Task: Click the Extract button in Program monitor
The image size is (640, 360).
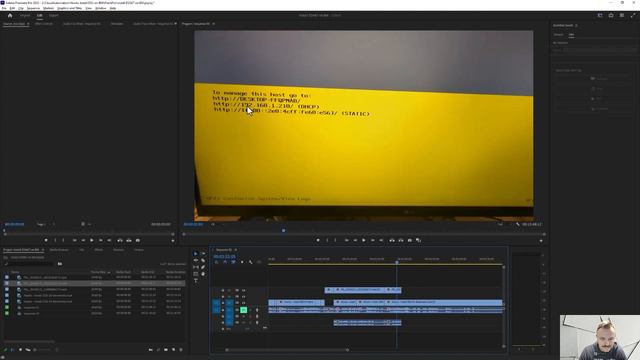Action: [401, 240]
